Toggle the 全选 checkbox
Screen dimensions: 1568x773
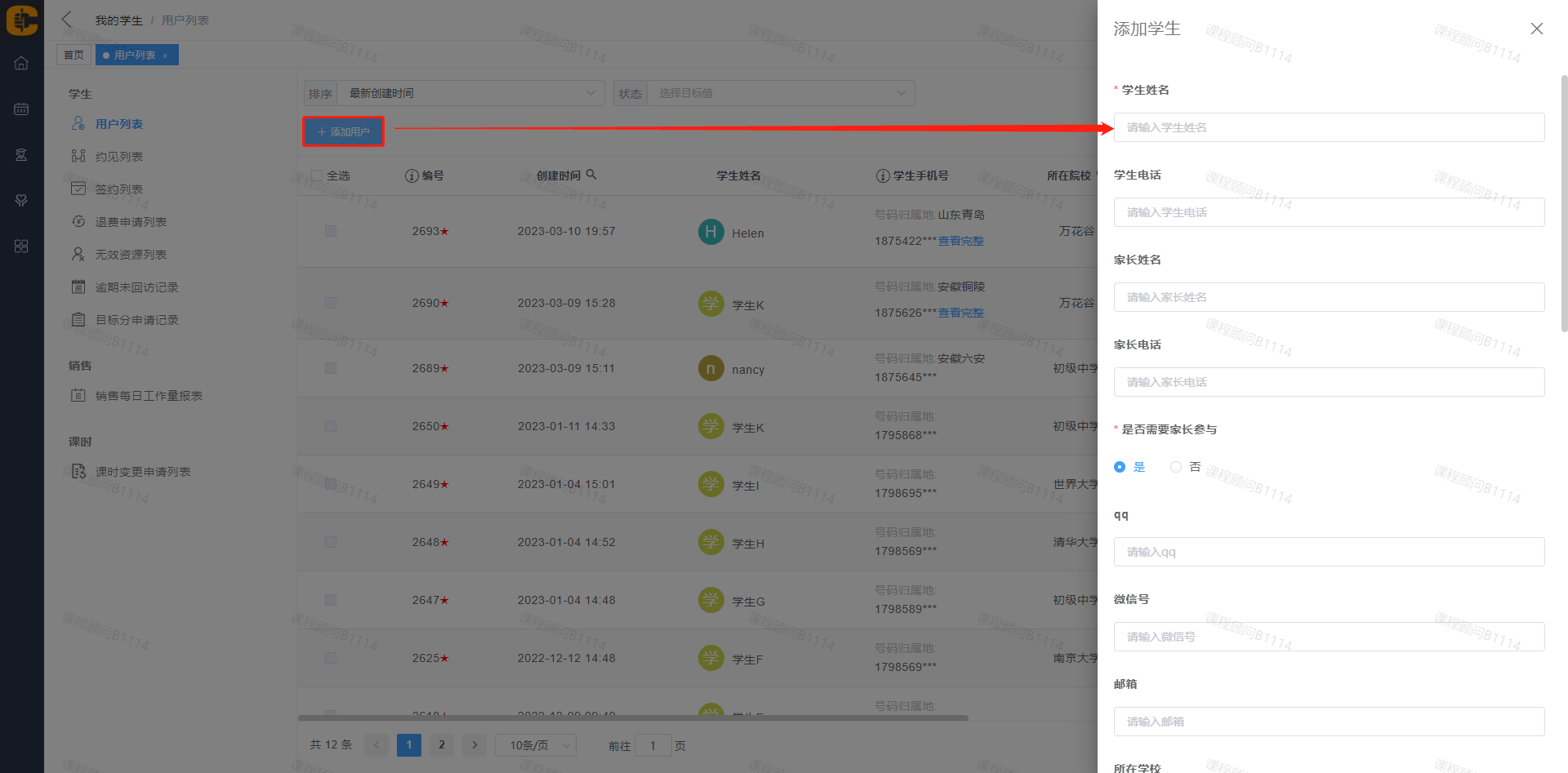(x=317, y=175)
